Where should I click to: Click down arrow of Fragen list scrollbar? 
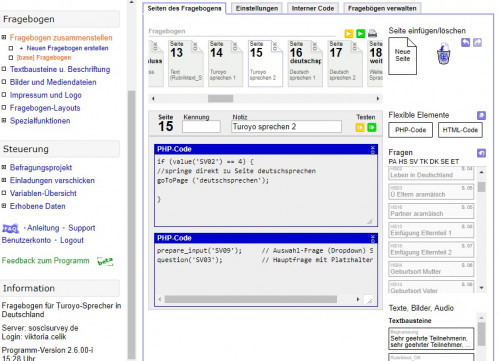pyautogui.click(x=481, y=288)
